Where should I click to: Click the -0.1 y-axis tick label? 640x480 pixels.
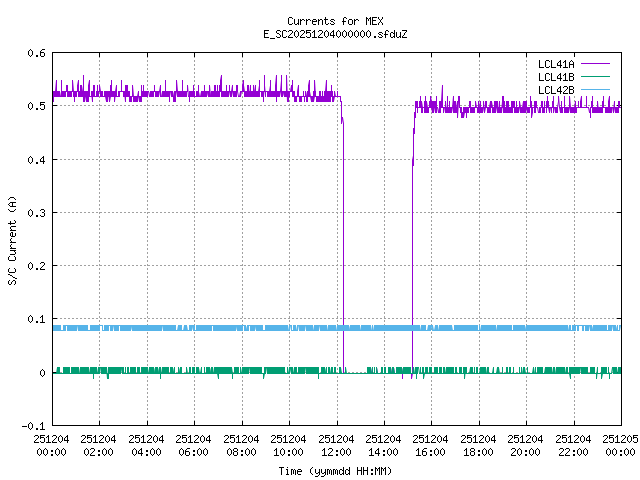click(32, 426)
